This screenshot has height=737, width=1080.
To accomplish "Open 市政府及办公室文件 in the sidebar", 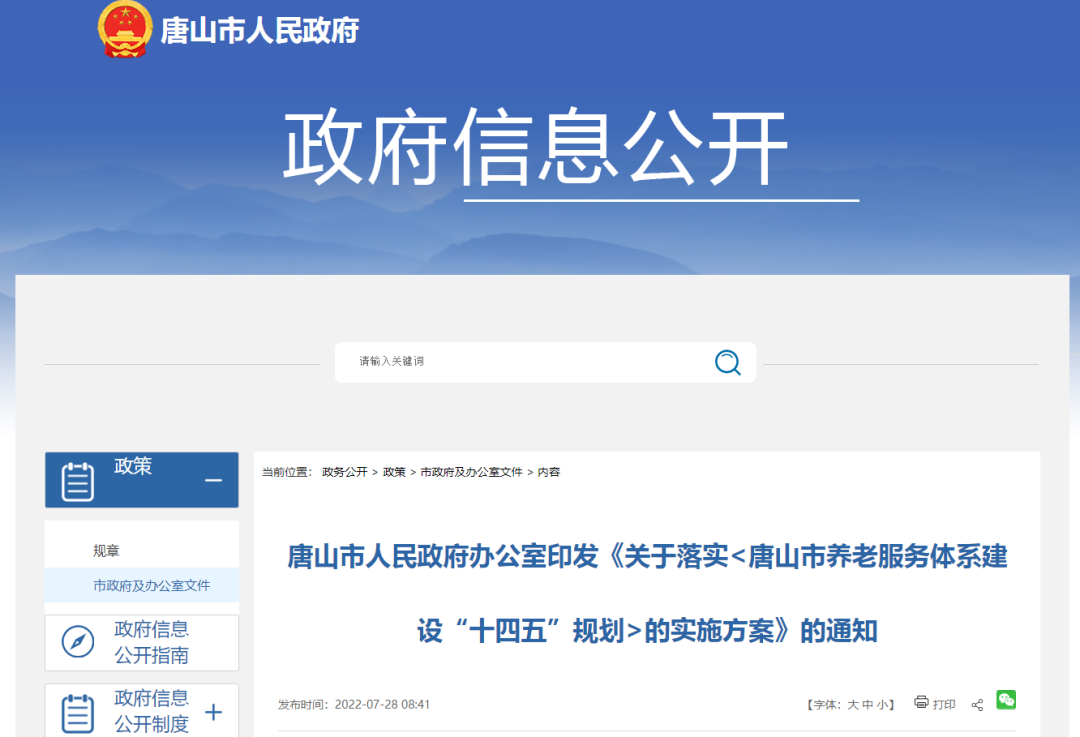I will (151, 586).
